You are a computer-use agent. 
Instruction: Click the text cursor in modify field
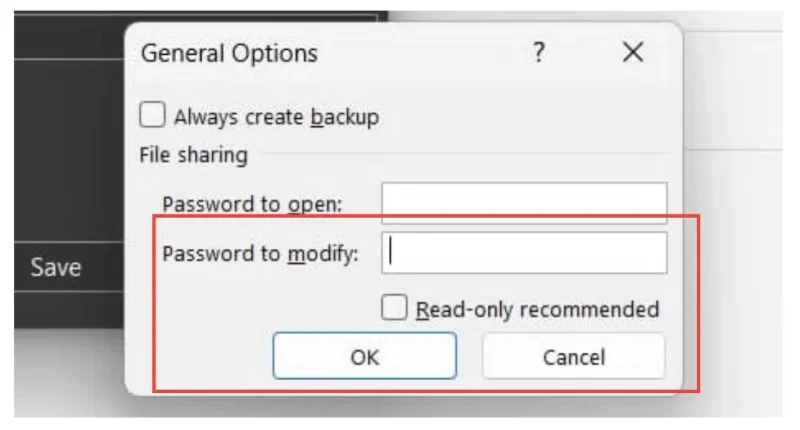pyautogui.click(x=392, y=253)
